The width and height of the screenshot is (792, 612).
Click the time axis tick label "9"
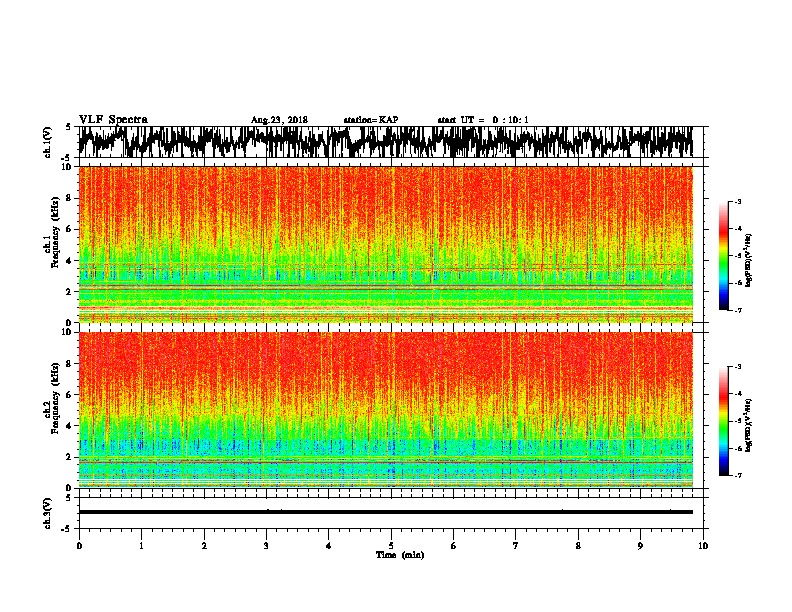tap(640, 546)
